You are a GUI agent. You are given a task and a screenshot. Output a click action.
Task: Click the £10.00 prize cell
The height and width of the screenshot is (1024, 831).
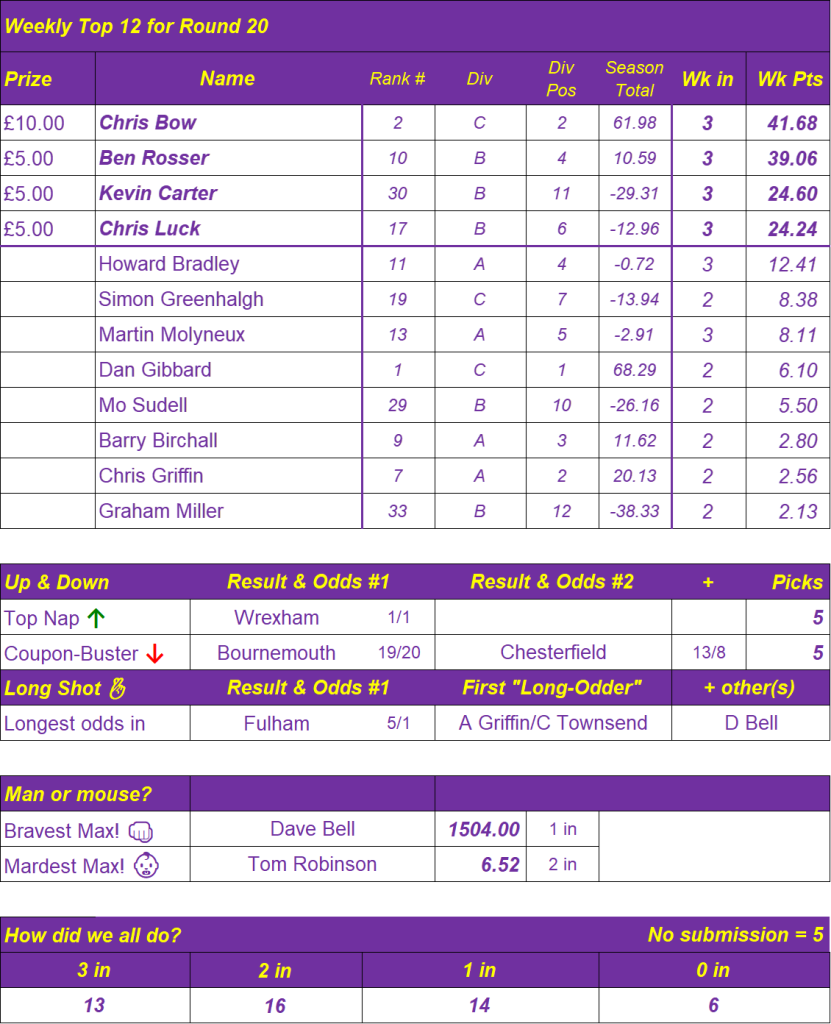pyautogui.click(x=48, y=123)
